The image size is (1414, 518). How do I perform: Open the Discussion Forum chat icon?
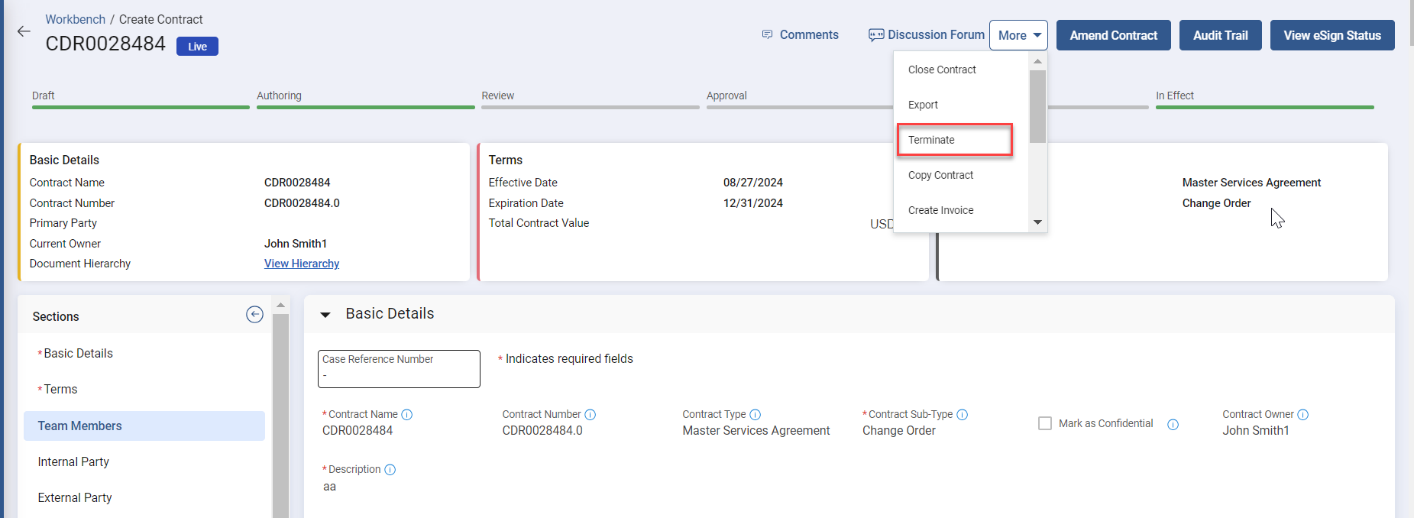[x=876, y=35]
